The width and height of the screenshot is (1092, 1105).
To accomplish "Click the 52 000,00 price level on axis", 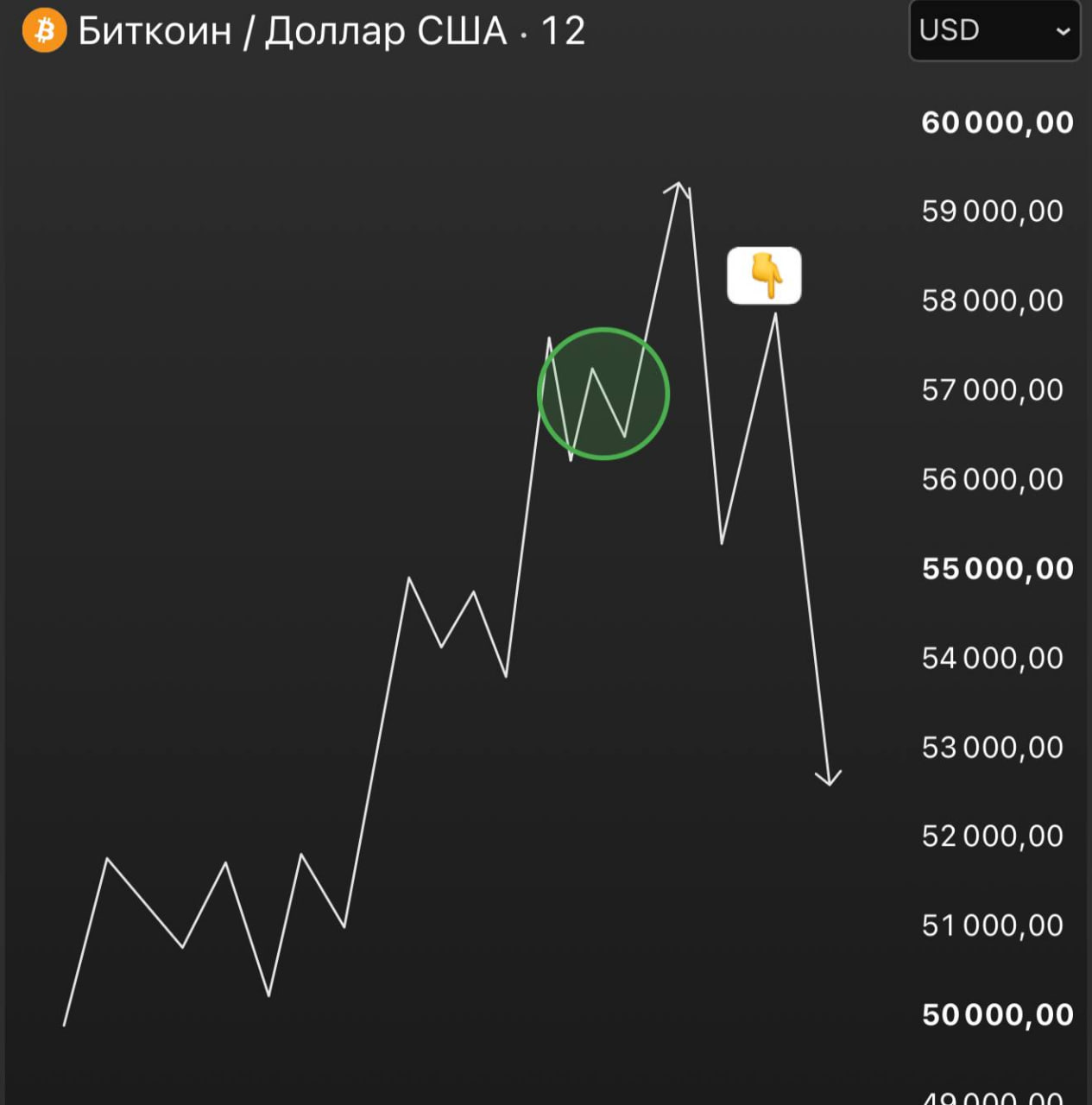I will click(993, 837).
